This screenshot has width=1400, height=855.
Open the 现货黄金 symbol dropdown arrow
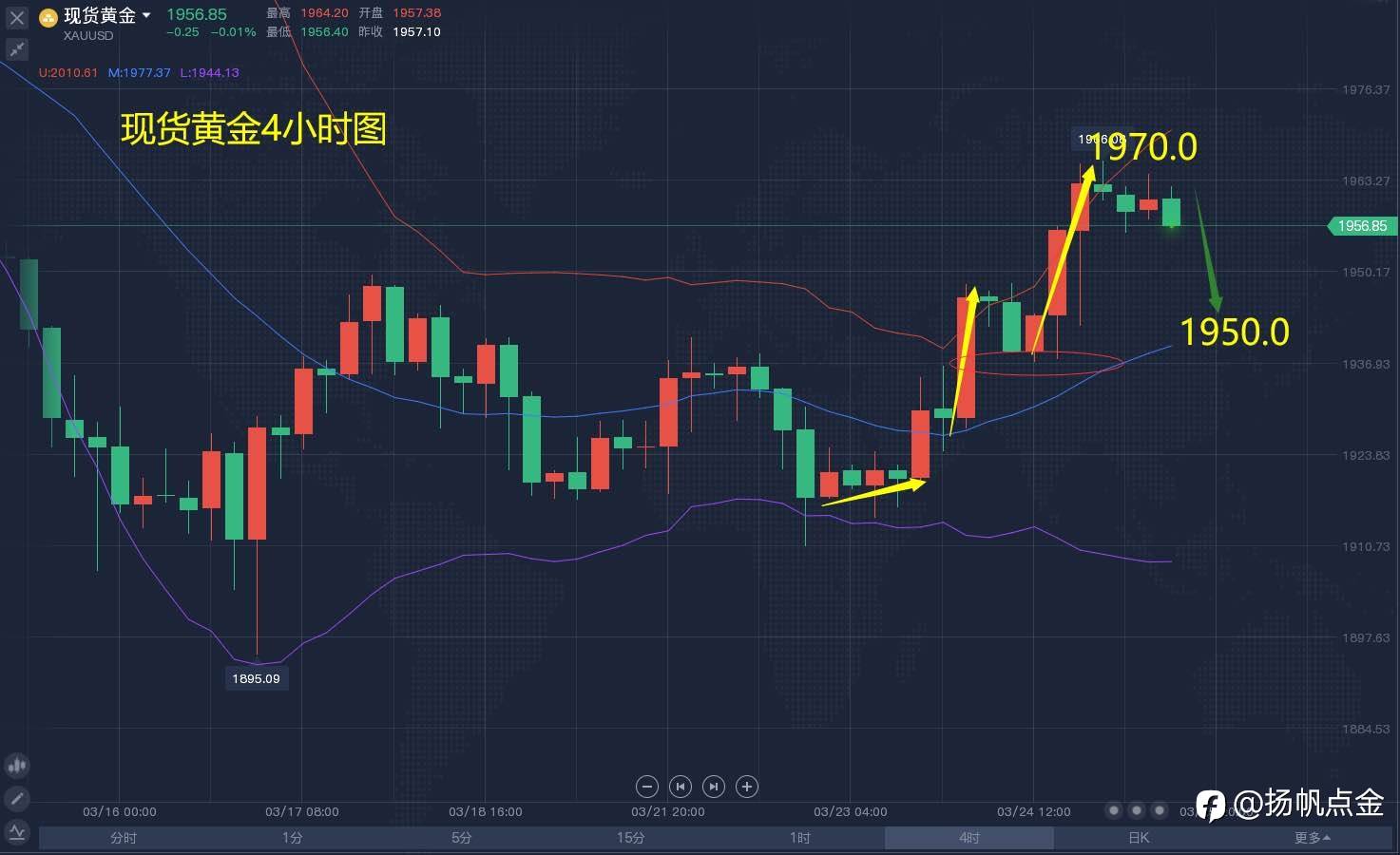tap(146, 16)
